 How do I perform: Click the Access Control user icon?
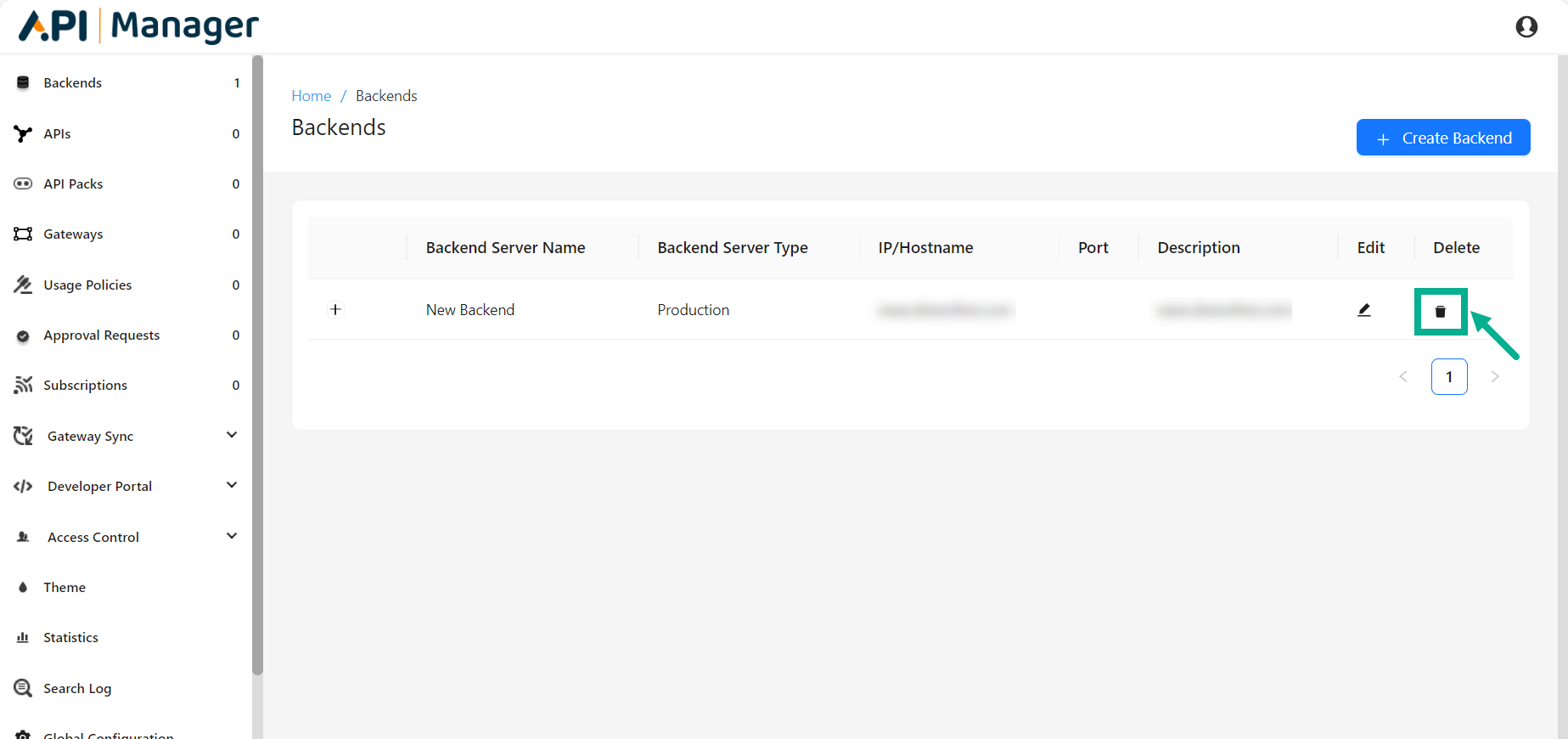[x=23, y=537]
